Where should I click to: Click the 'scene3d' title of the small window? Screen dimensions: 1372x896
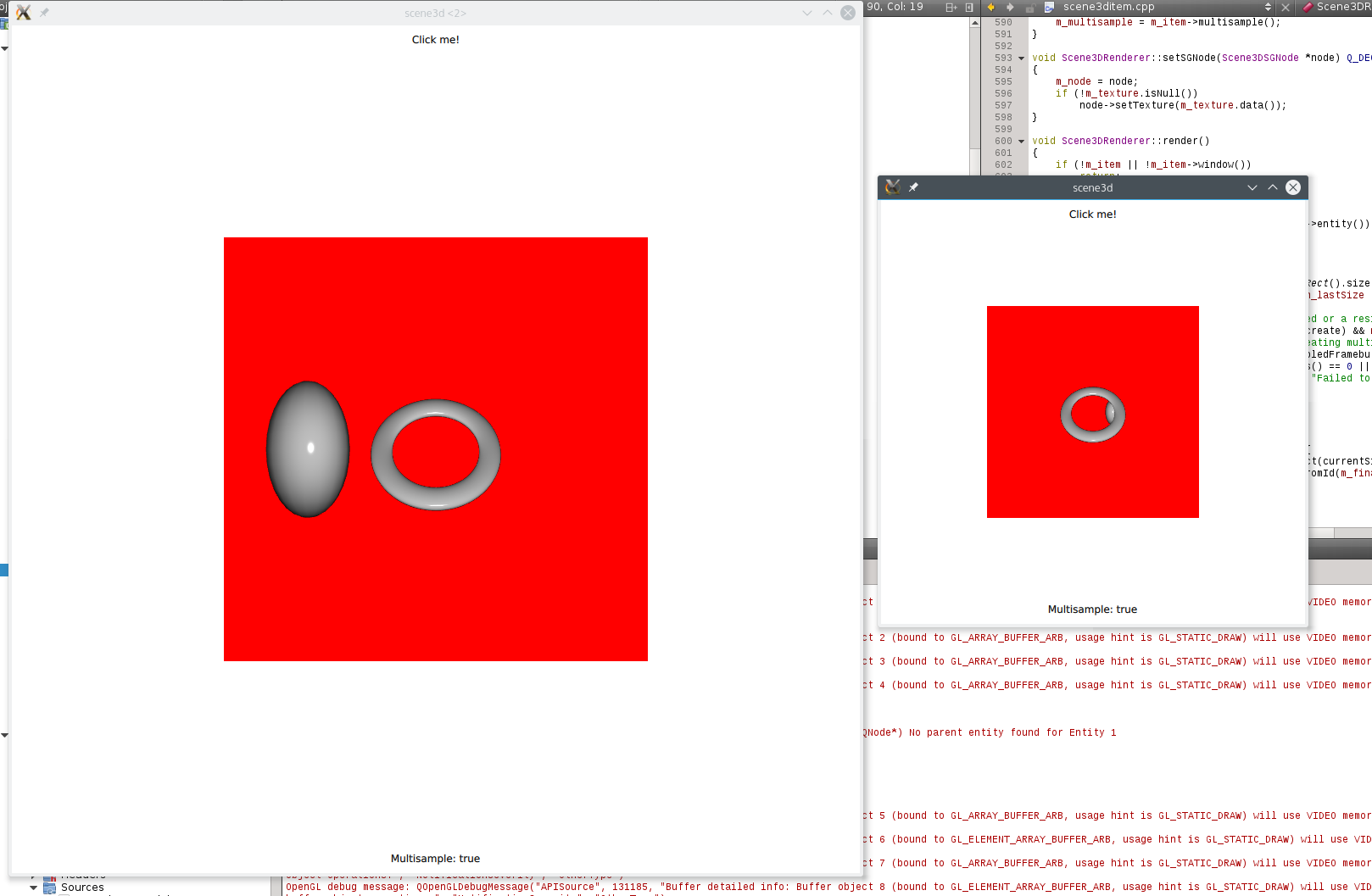tap(1092, 187)
